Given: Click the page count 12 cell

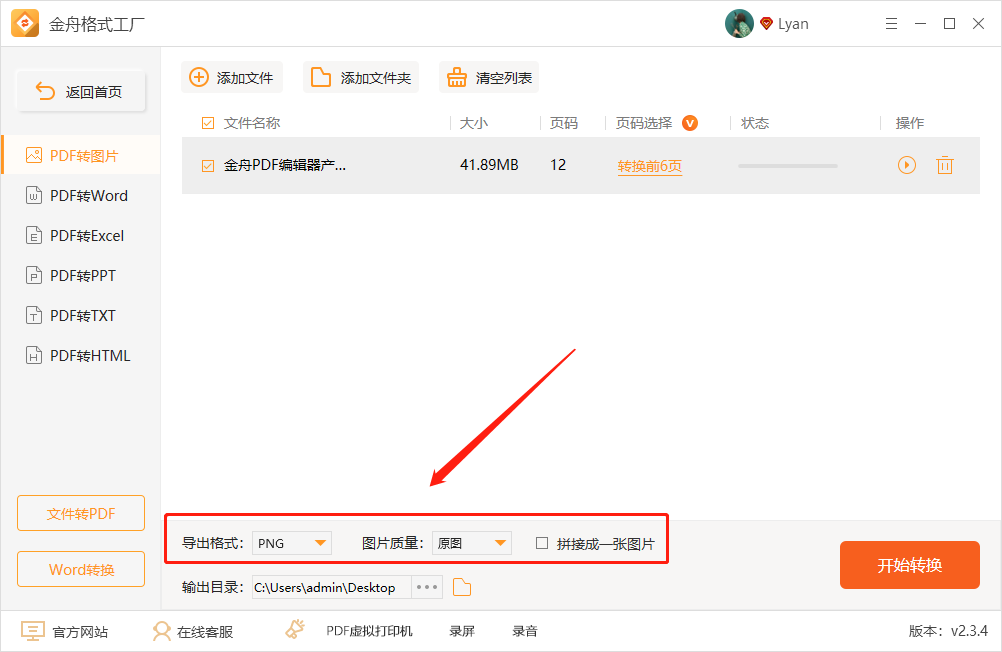Looking at the screenshot, I should [x=558, y=165].
